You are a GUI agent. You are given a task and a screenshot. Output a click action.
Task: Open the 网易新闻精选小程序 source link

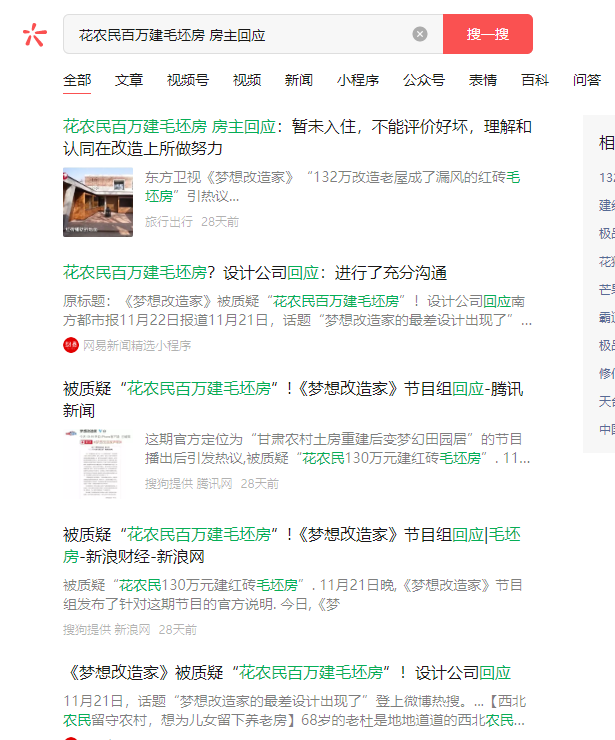point(137,345)
